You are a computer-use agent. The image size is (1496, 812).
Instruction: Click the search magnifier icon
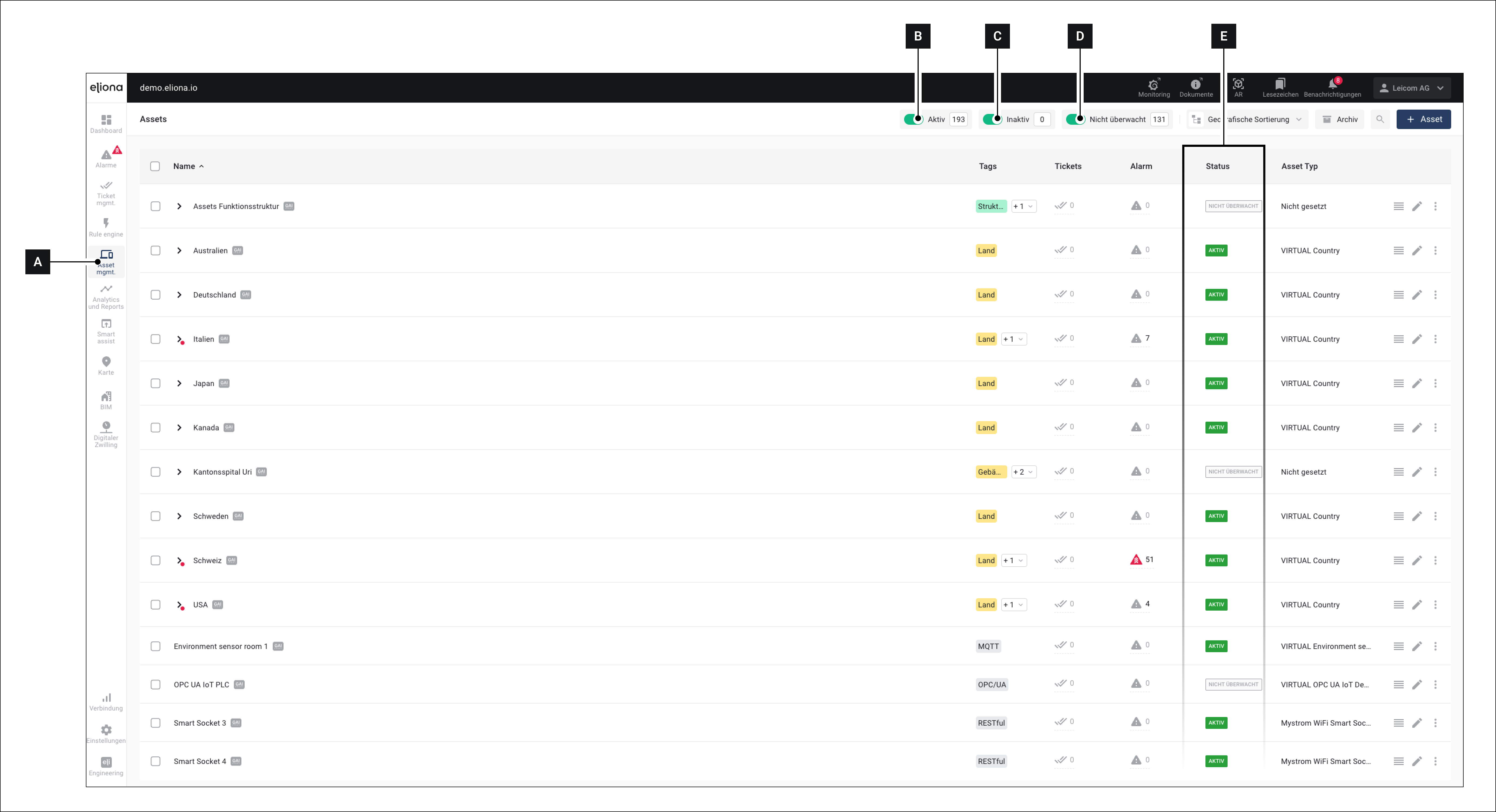tap(1380, 119)
